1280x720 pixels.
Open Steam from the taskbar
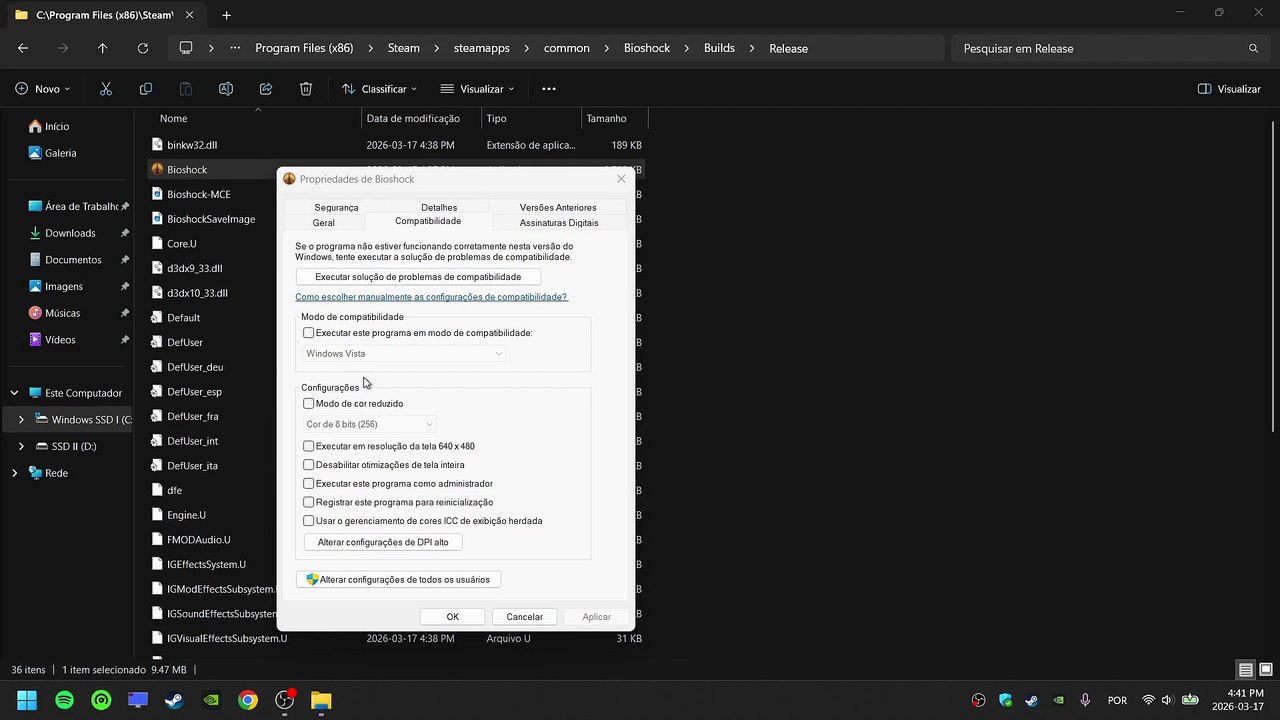(x=174, y=700)
